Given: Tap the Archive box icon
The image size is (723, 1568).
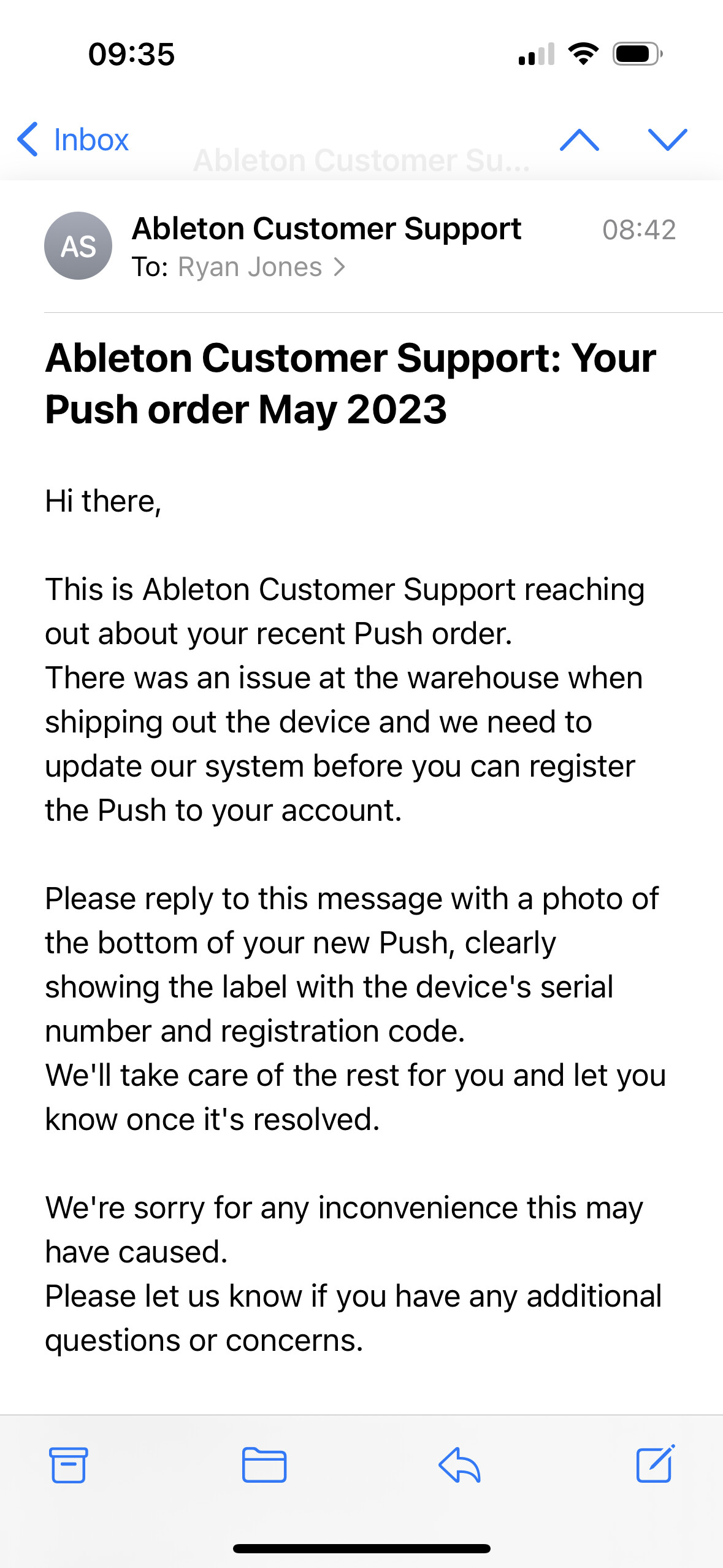Looking at the screenshot, I should 68,1465.
